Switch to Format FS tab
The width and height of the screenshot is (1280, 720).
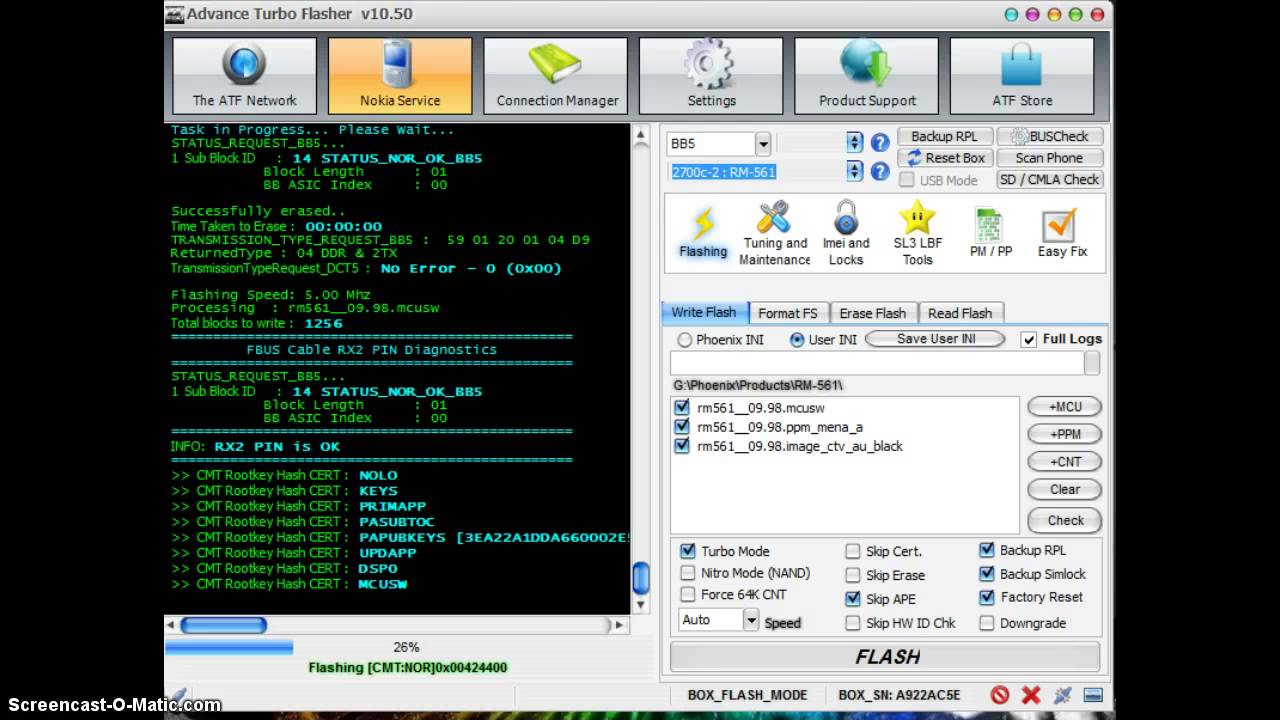coord(787,313)
